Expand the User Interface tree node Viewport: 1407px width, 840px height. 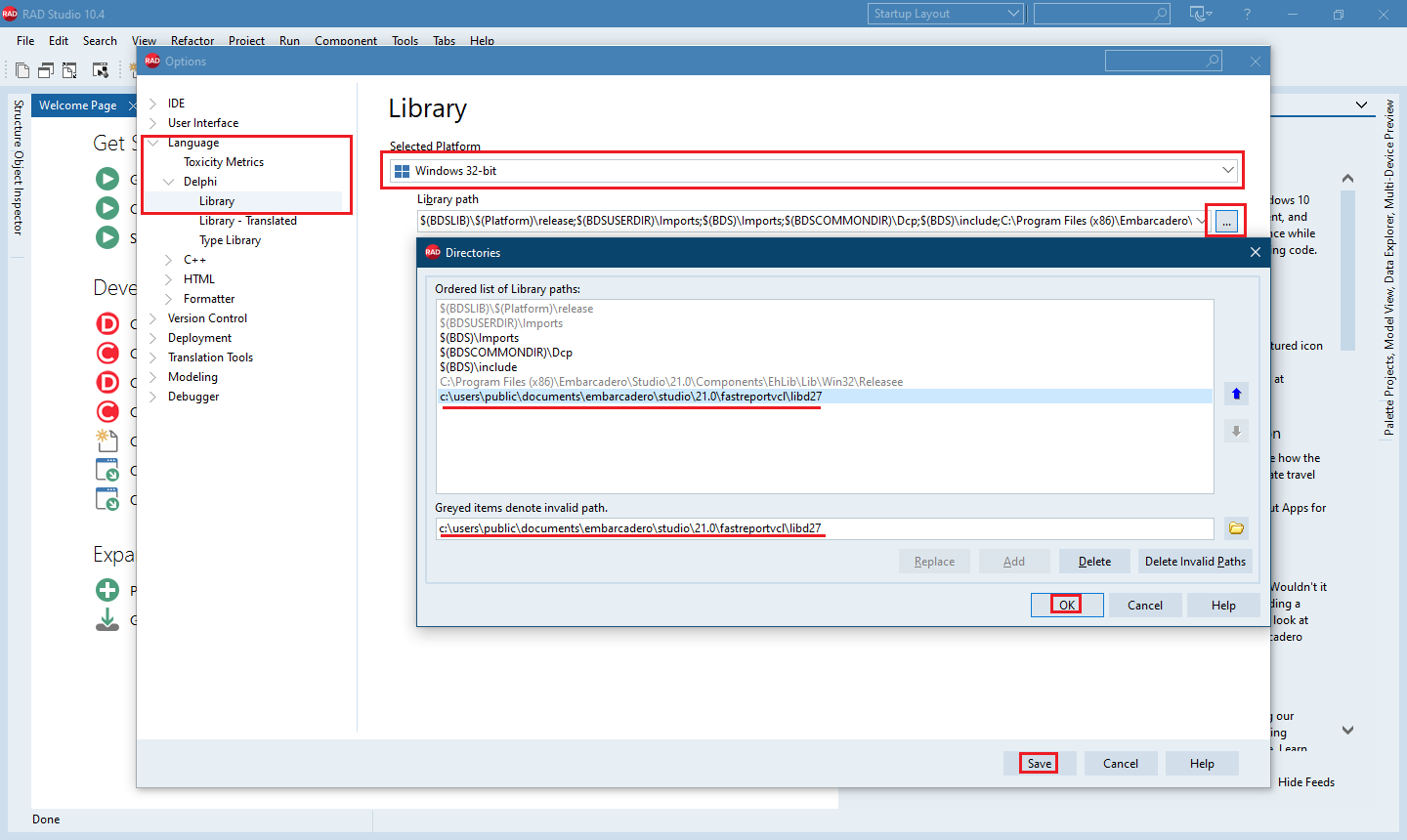pos(152,123)
